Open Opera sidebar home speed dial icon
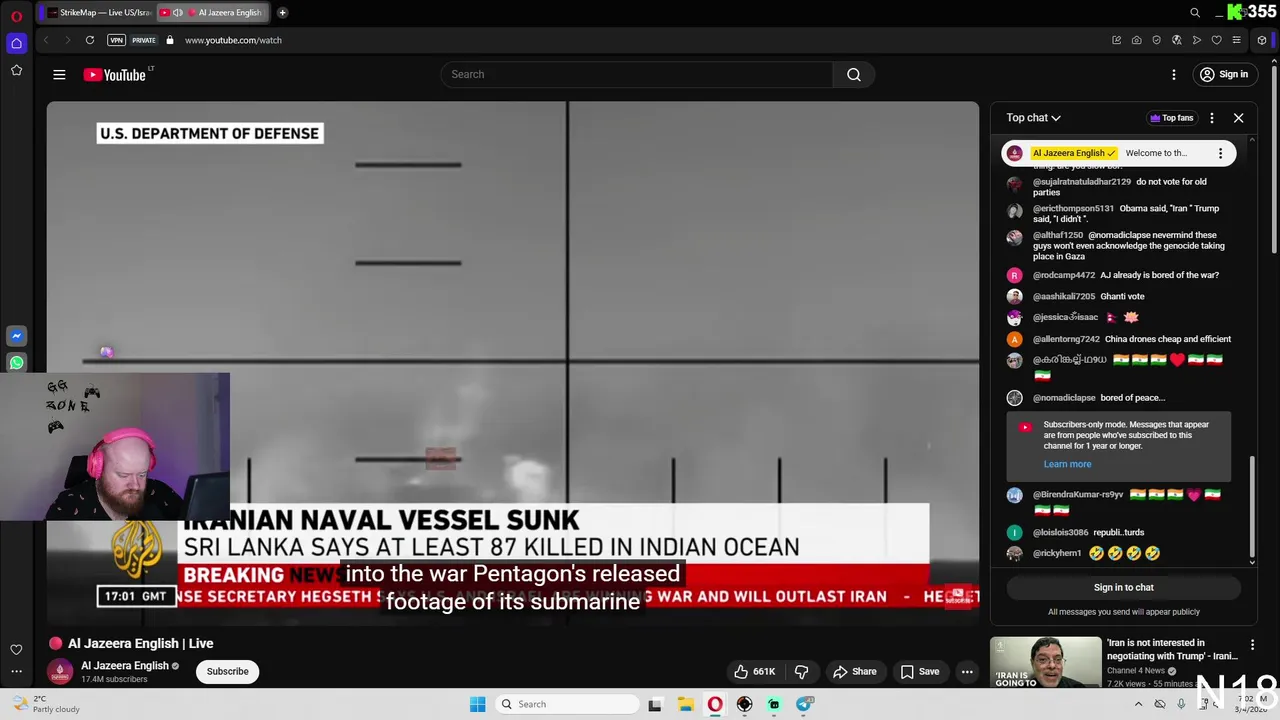Viewport: 1280px width, 720px height. pos(16,43)
